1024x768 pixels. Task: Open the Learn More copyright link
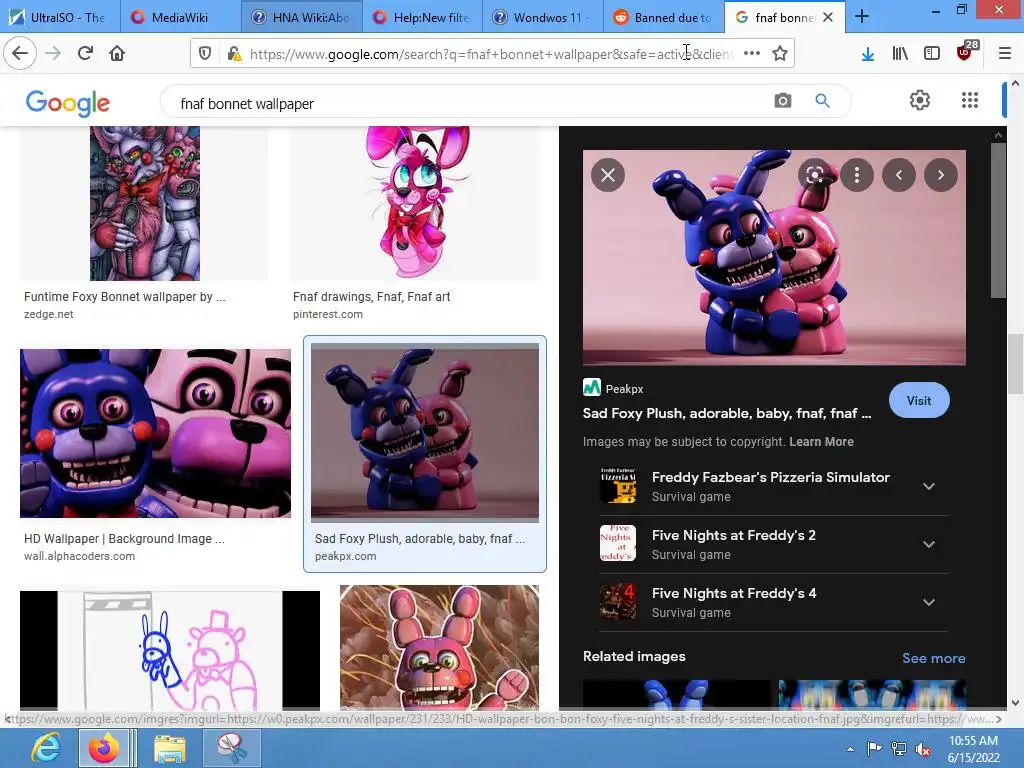(x=821, y=441)
